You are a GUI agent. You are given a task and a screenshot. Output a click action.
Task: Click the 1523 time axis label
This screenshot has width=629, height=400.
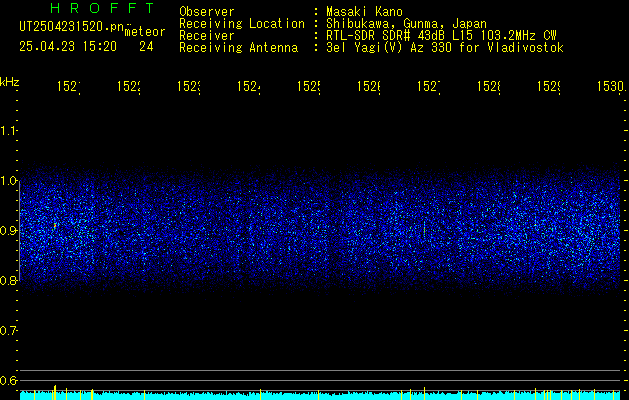189,87
